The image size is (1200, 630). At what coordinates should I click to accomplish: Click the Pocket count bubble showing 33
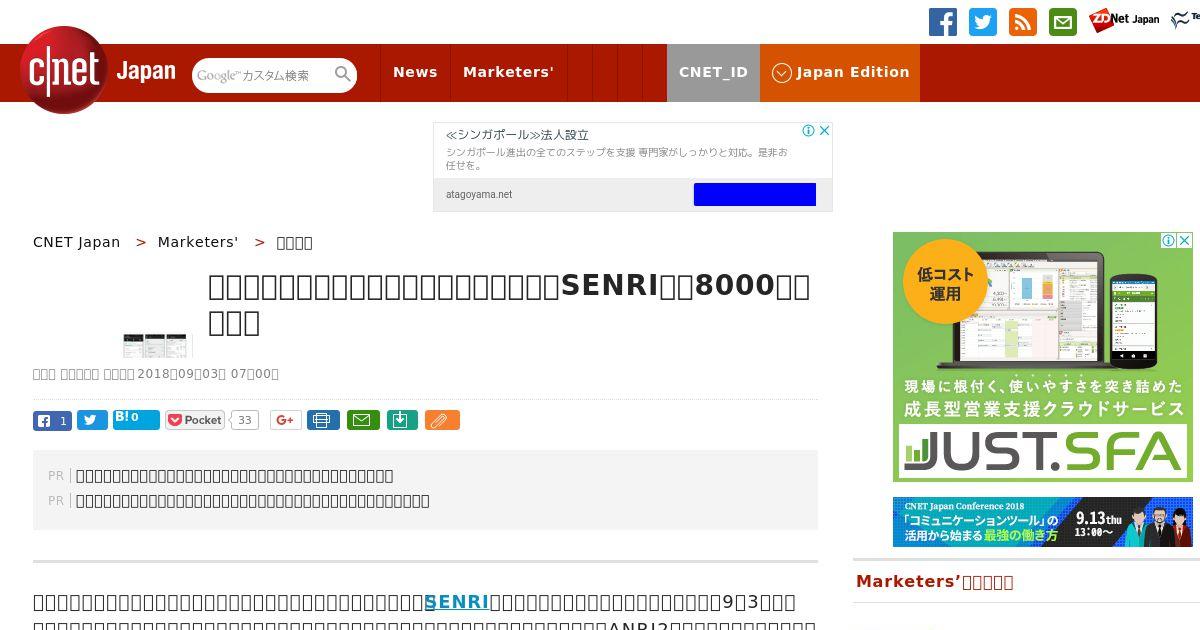tap(244, 420)
